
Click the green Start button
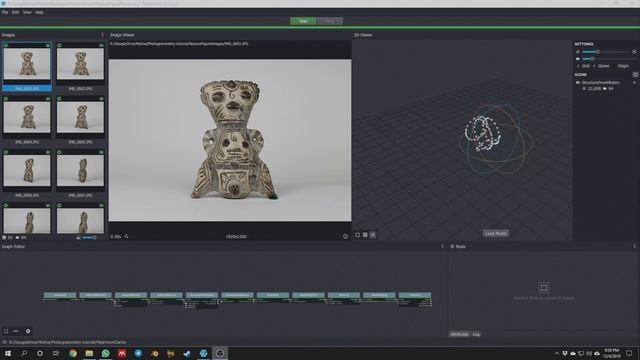pos(303,21)
